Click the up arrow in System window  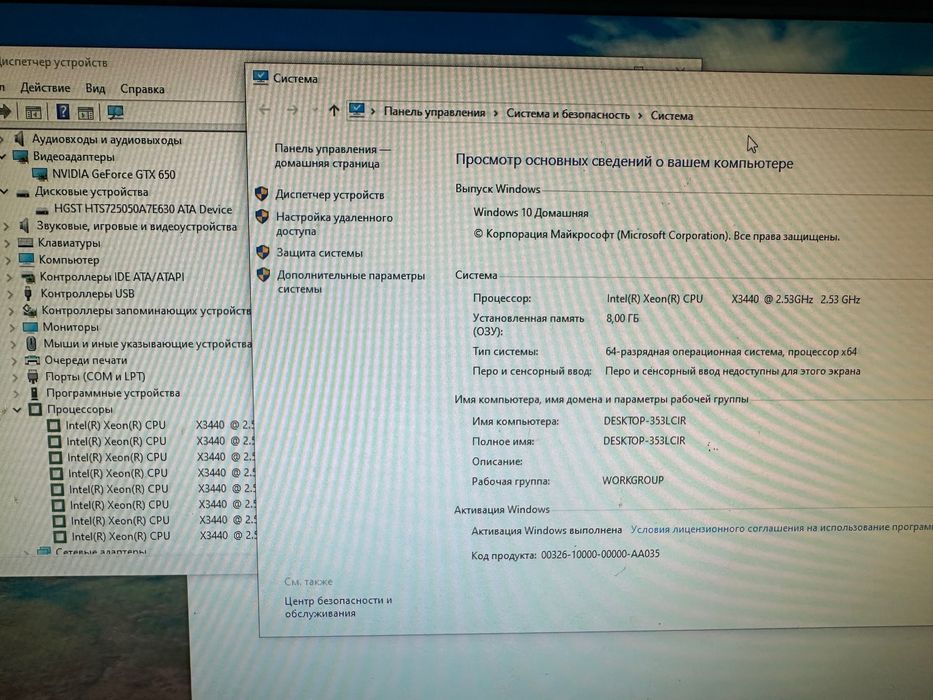334,111
